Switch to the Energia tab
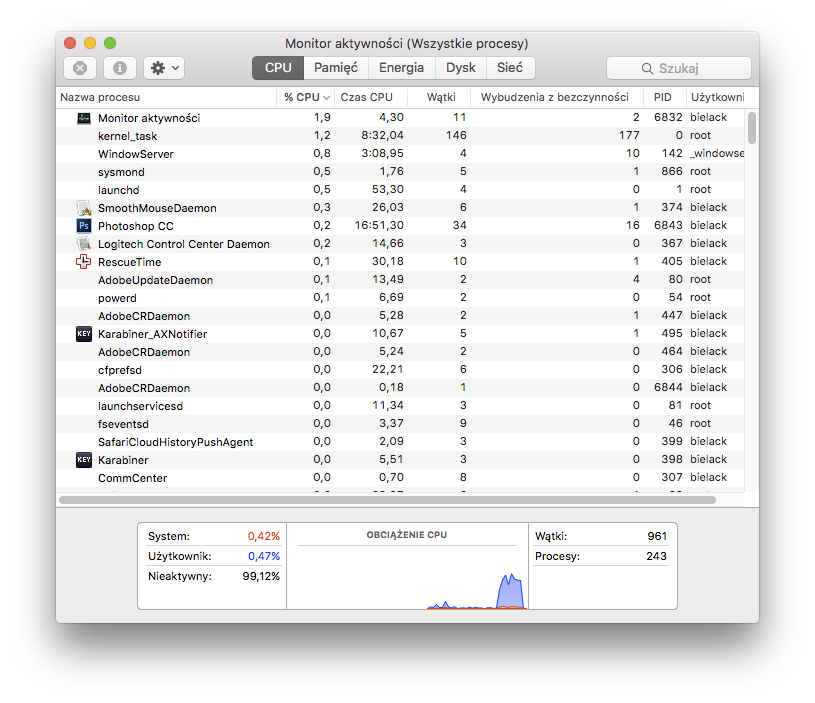This screenshot has width=815, height=703. click(x=401, y=68)
